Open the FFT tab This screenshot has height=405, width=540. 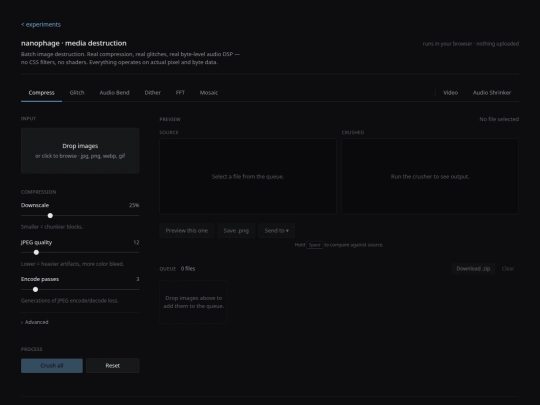[x=180, y=93]
